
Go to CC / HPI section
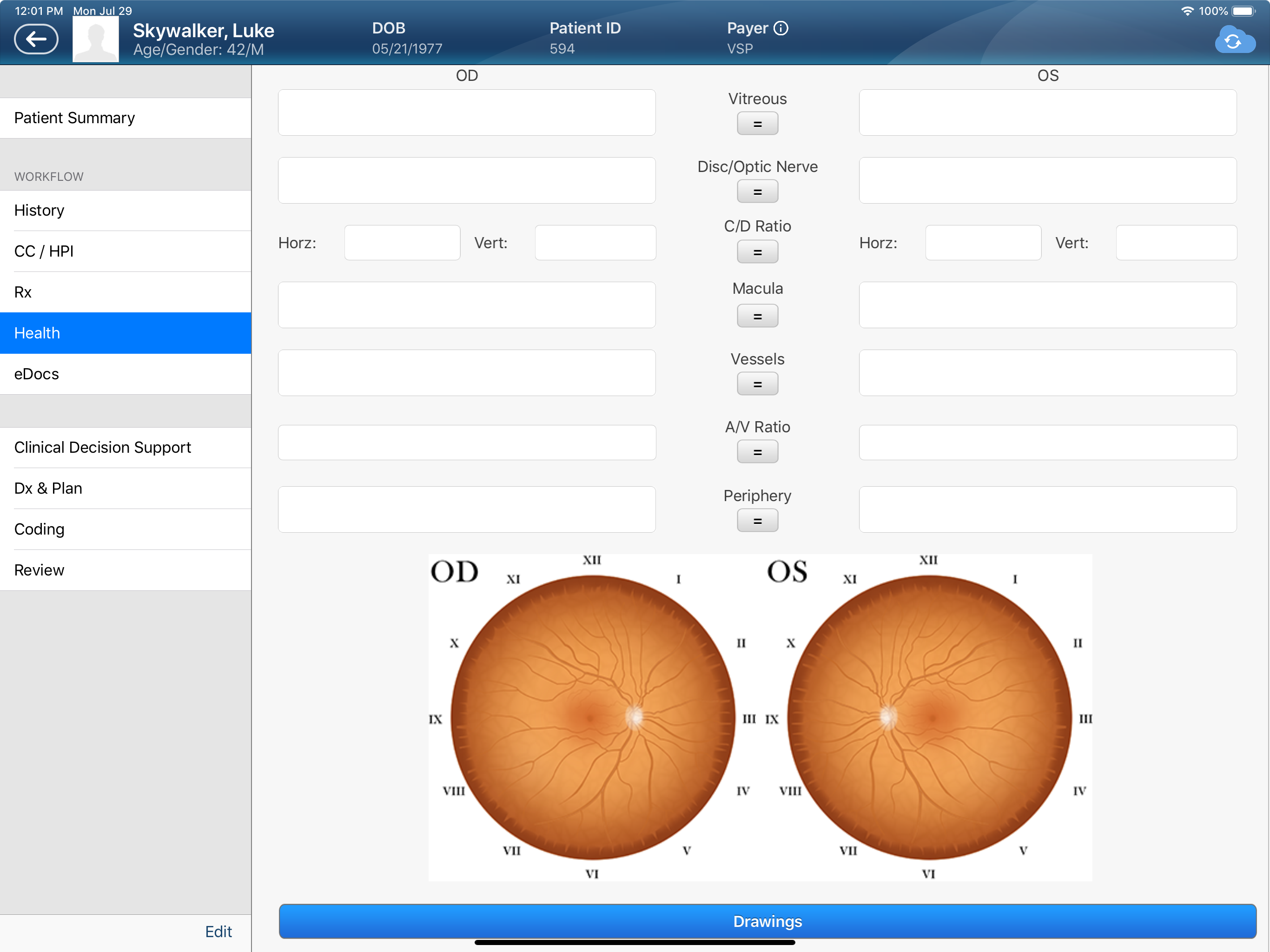[126, 251]
